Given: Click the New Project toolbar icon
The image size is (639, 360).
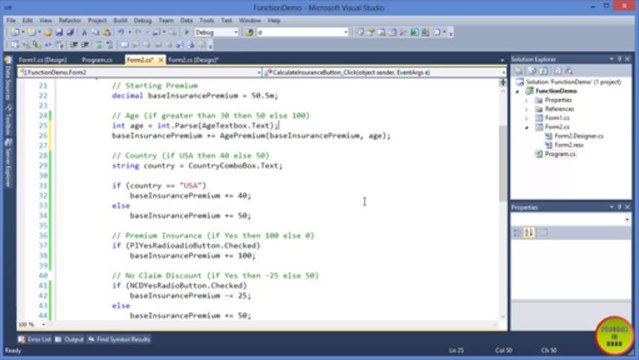Looking at the screenshot, I should click(x=15, y=32).
